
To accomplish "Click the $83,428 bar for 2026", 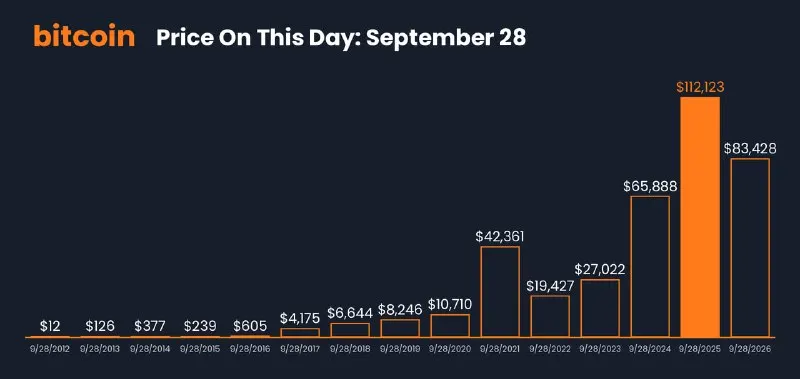I will click(x=750, y=248).
